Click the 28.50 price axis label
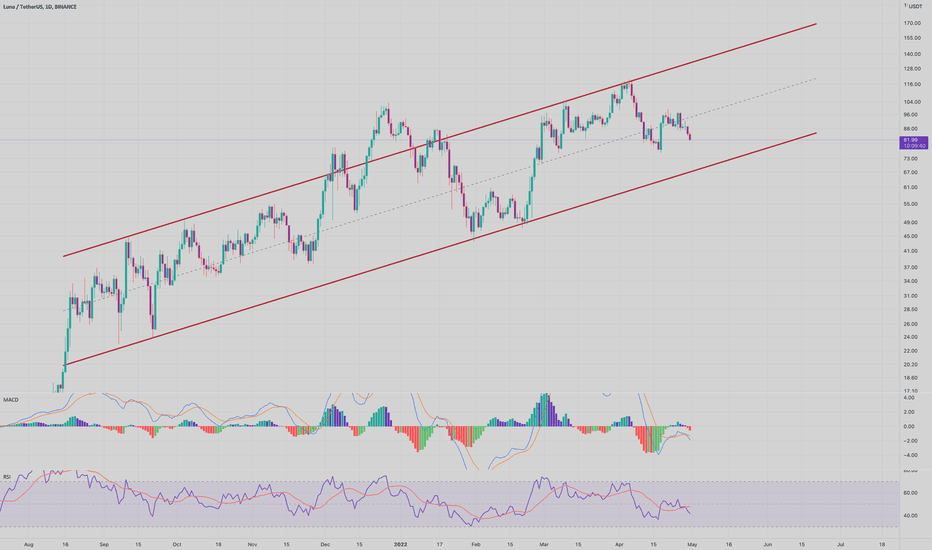This screenshot has width=932, height=550. click(911, 310)
